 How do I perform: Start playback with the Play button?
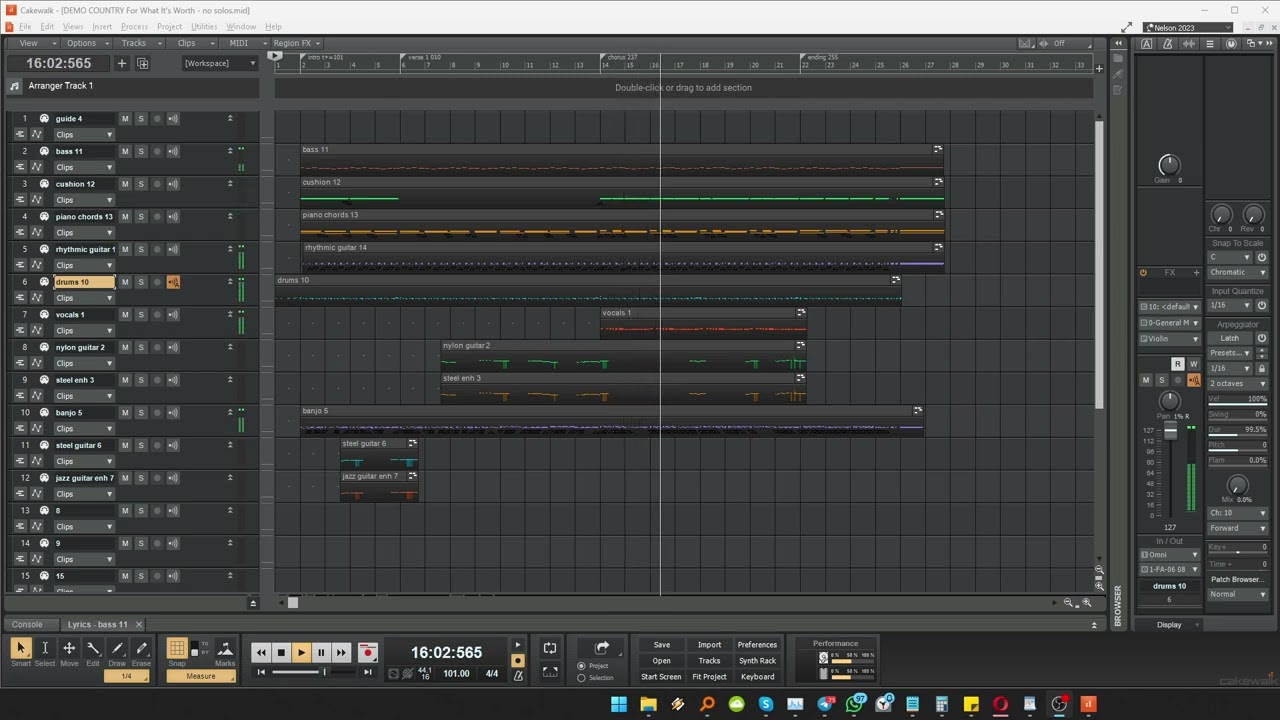(x=301, y=653)
